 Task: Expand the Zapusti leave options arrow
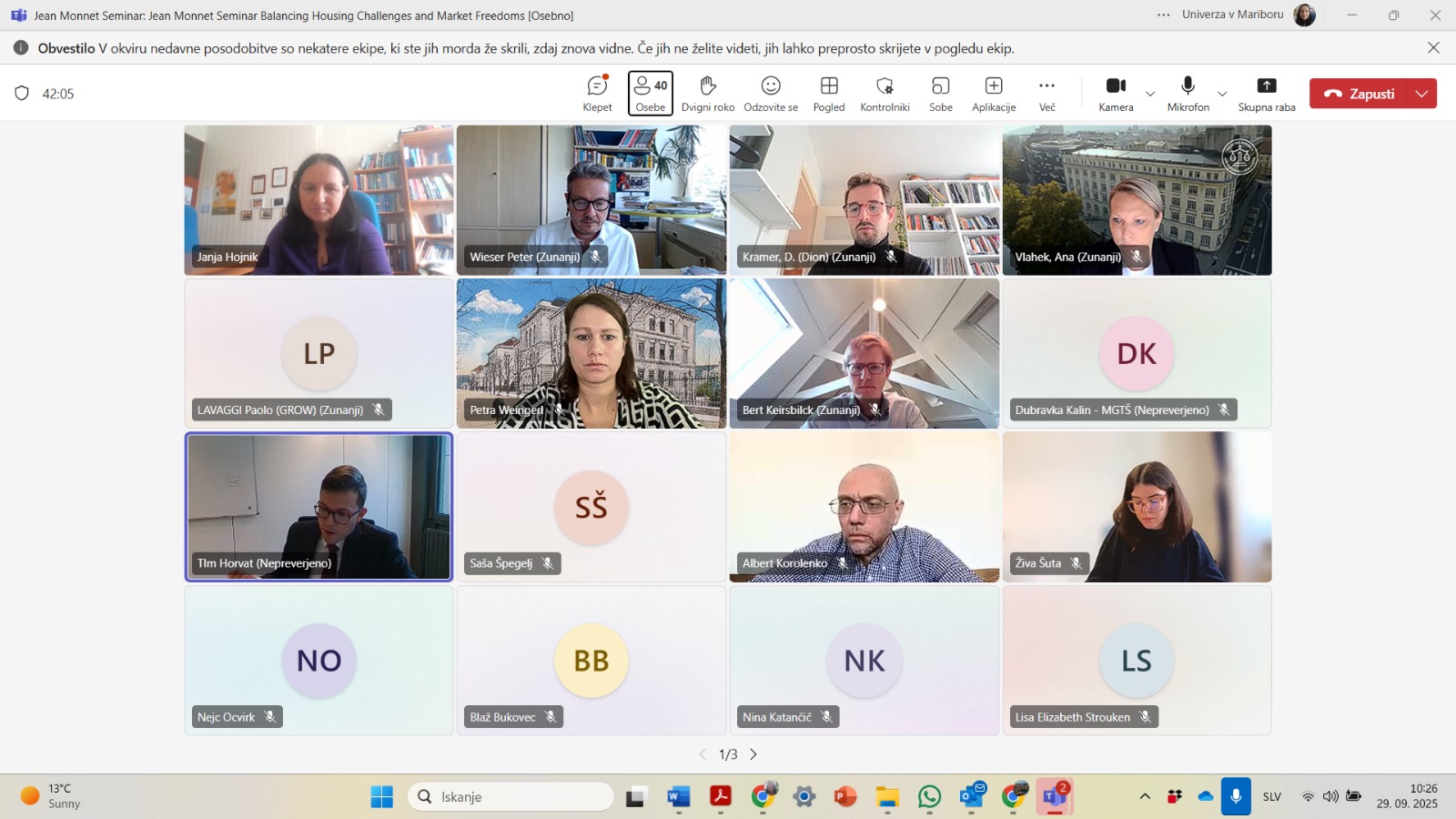click(x=1421, y=94)
